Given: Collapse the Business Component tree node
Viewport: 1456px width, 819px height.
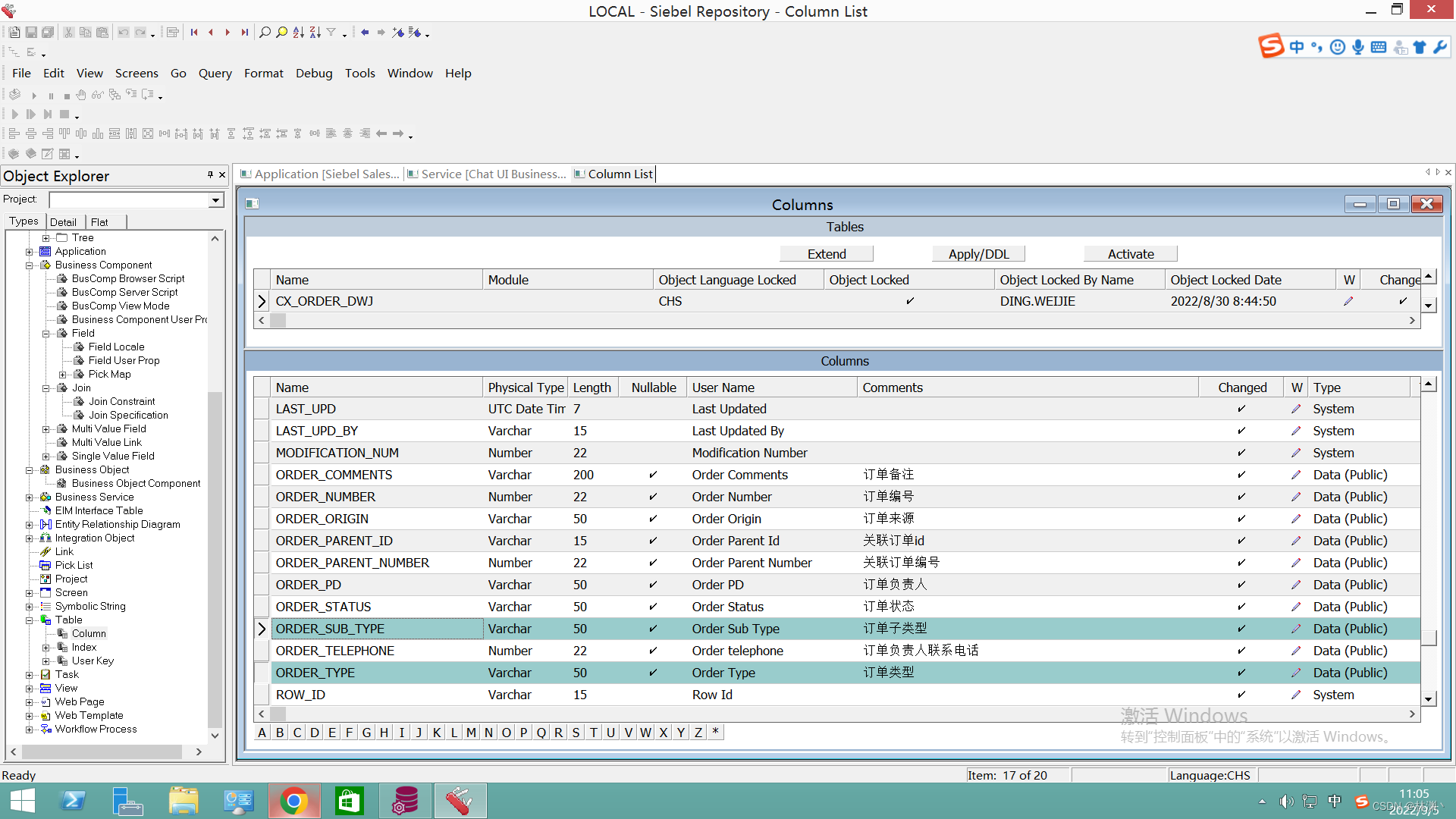Looking at the screenshot, I should [30, 265].
